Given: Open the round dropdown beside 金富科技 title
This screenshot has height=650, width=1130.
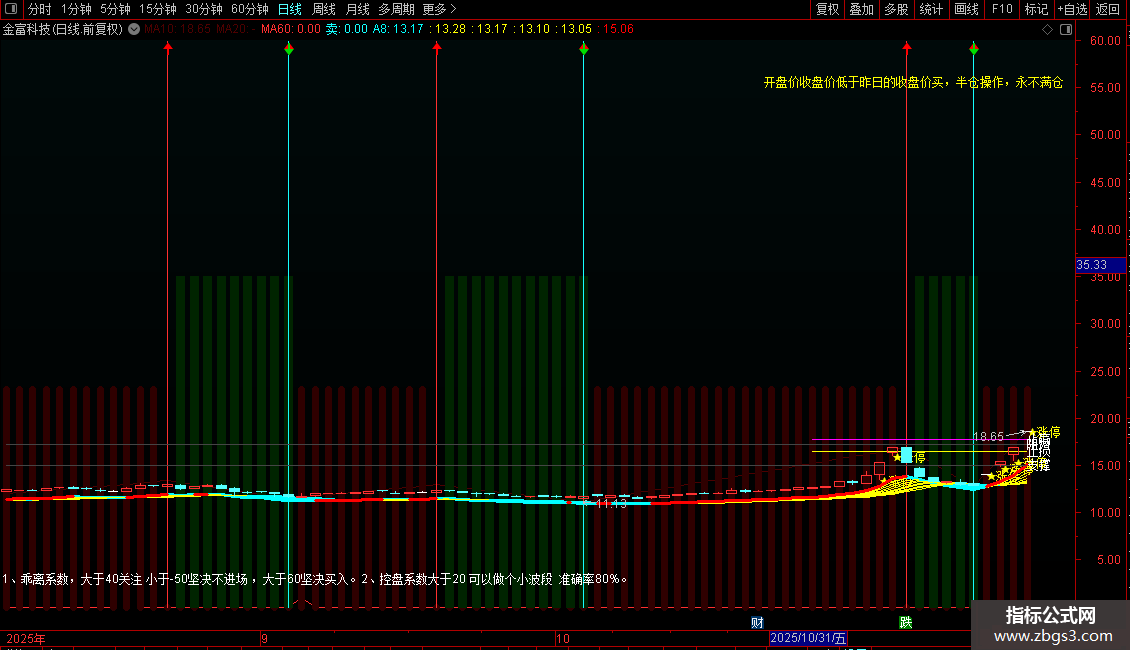Looking at the screenshot, I should click(x=134, y=29).
